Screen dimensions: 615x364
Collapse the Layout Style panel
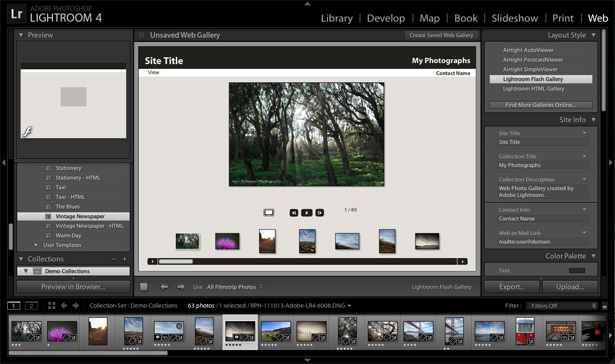pyautogui.click(x=593, y=35)
